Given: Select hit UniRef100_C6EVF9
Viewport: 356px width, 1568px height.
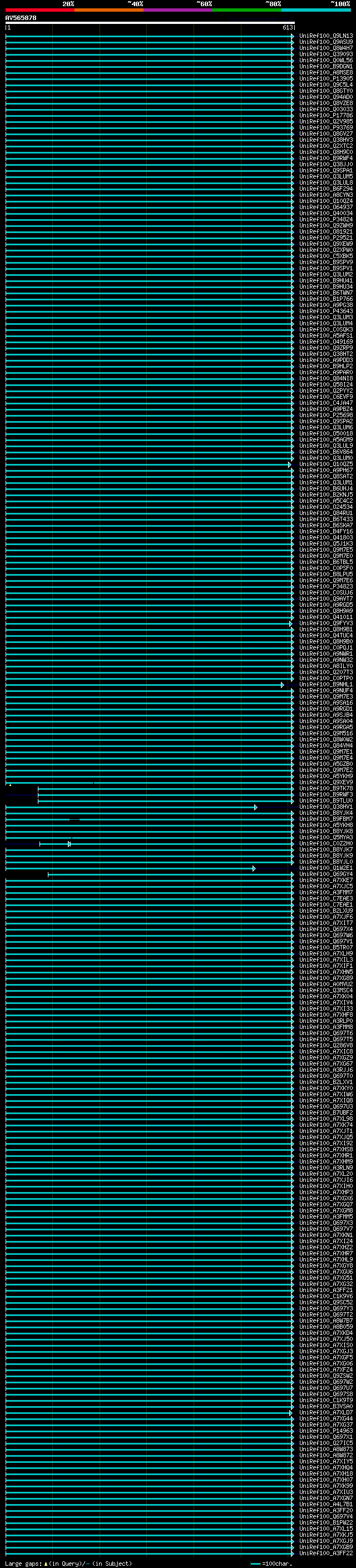Looking at the screenshot, I should [326, 397].
